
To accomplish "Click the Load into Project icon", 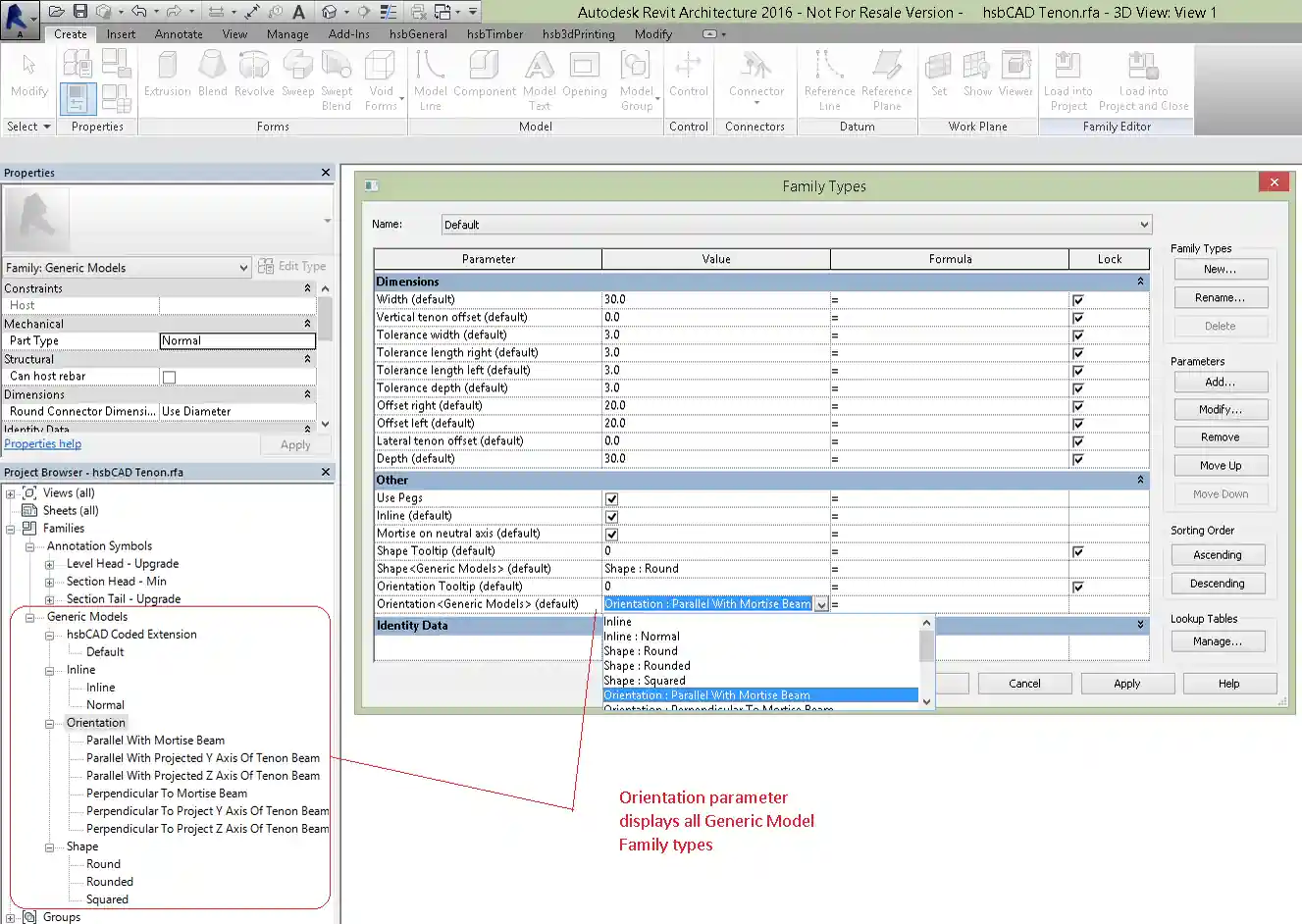I will click(x=1068, y=77).
